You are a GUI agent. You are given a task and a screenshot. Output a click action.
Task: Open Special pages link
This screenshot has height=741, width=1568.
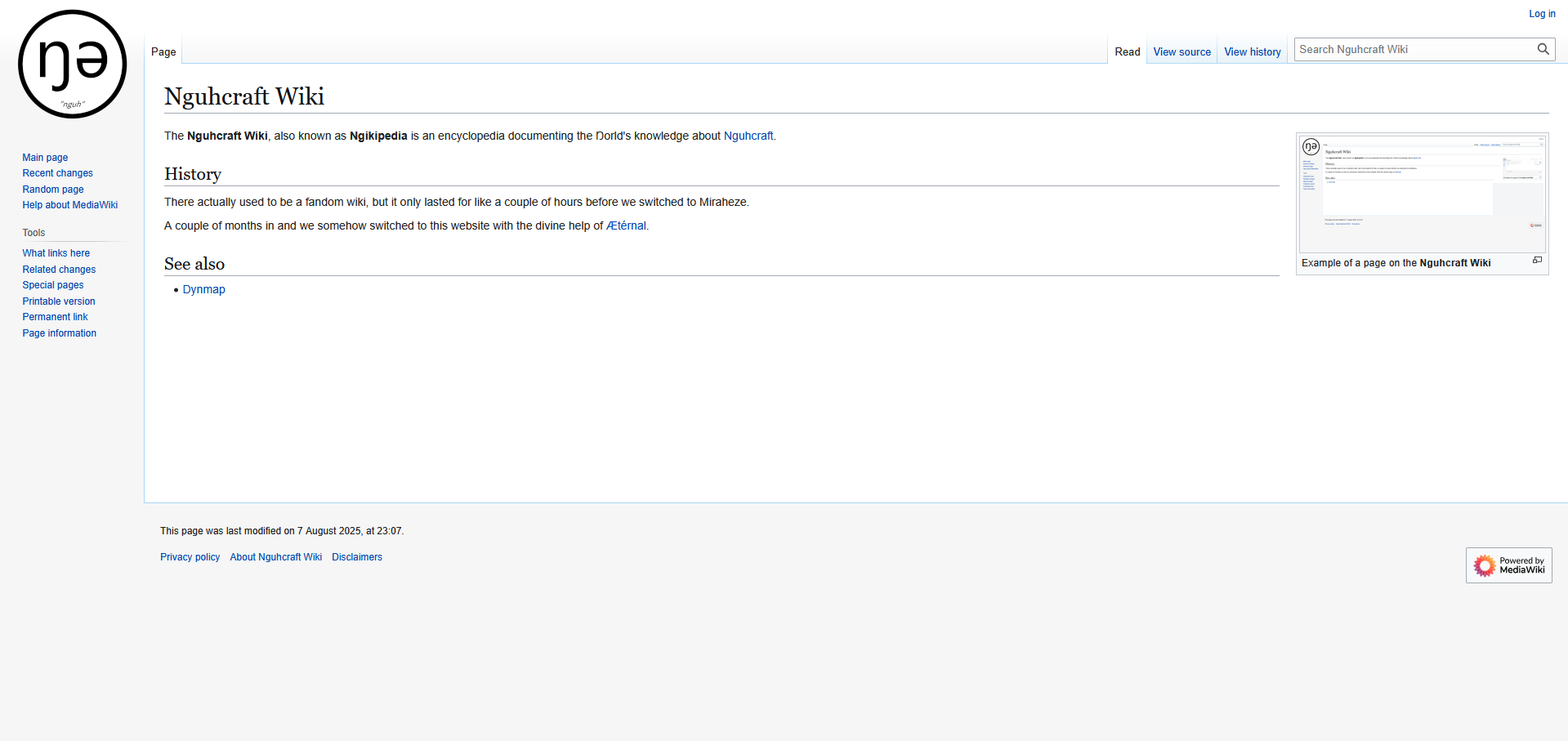click(53, 285)
